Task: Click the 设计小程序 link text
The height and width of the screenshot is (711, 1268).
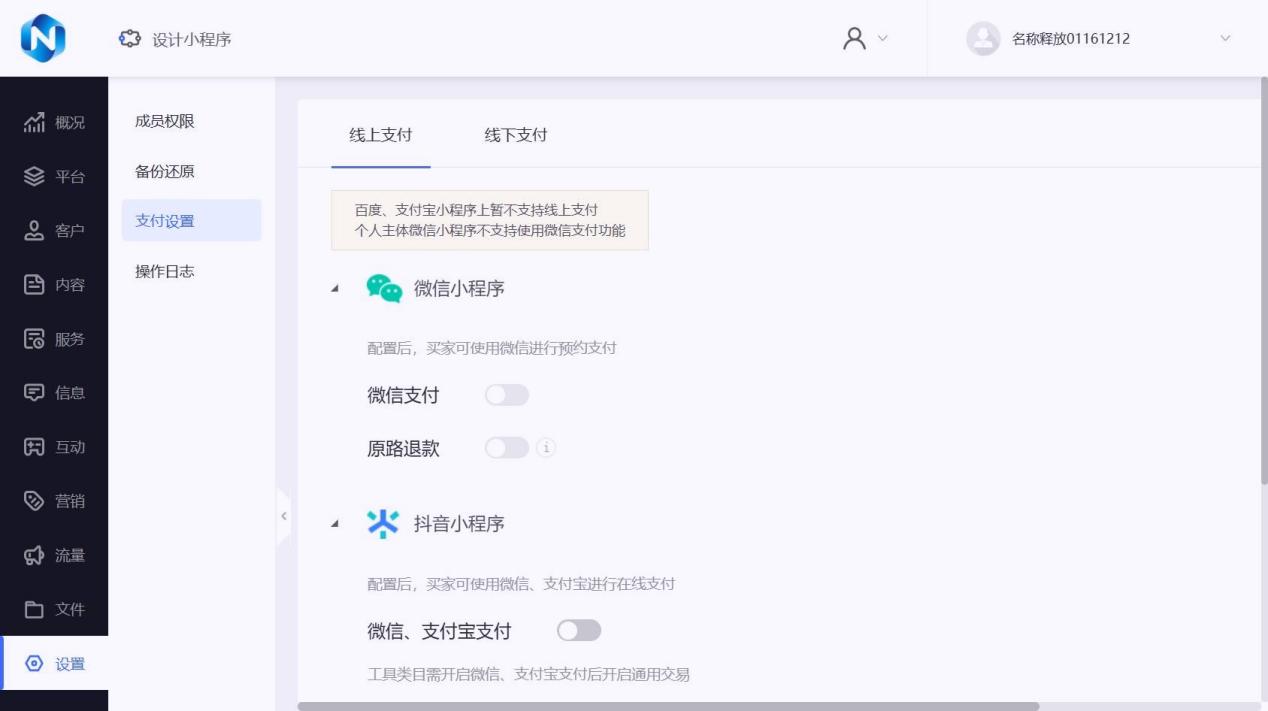Action: click(x=191, y=39)
